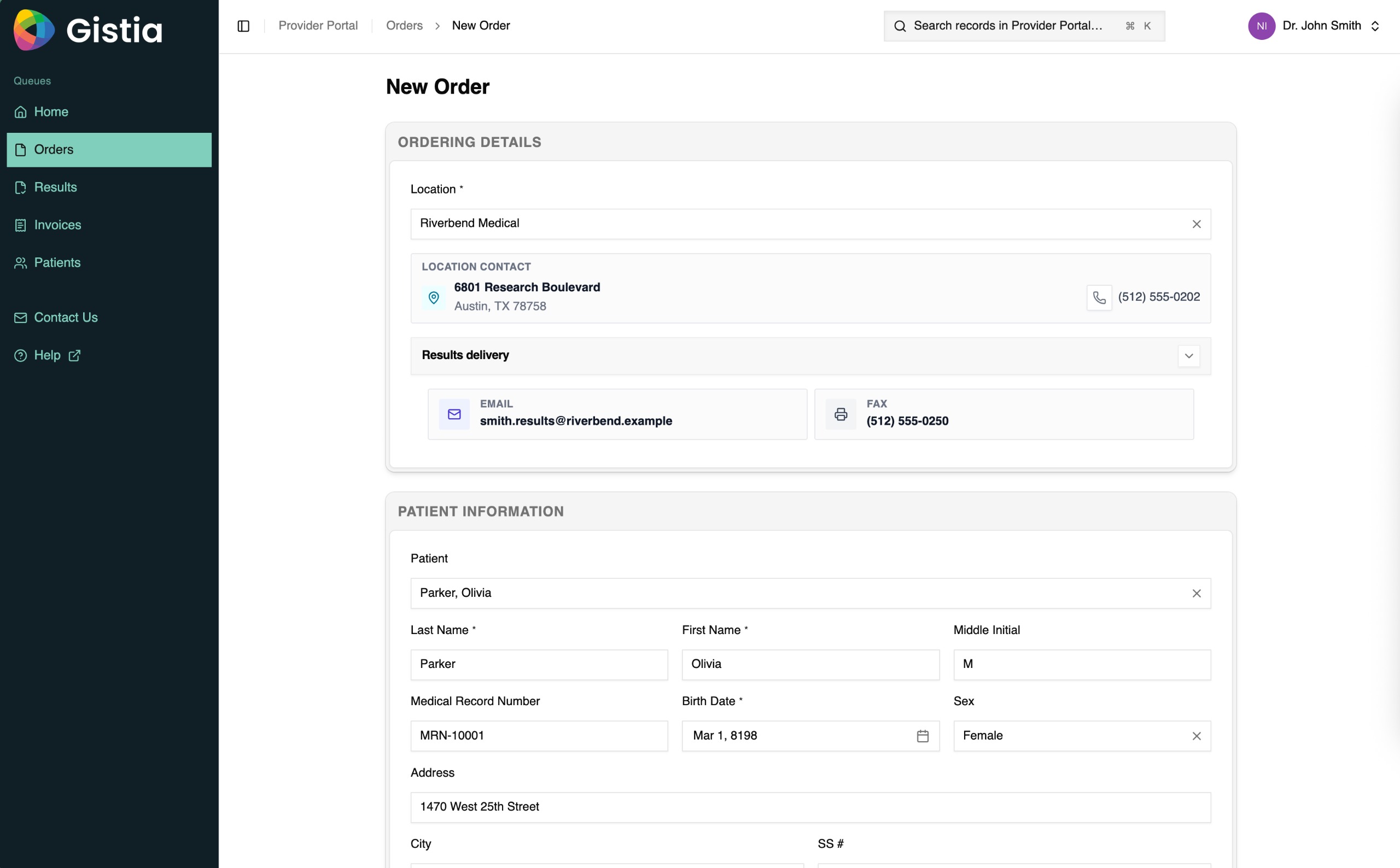Click the Ordering Details section header
This screenshot has height=868, width=1400.
tap(469, 142)
